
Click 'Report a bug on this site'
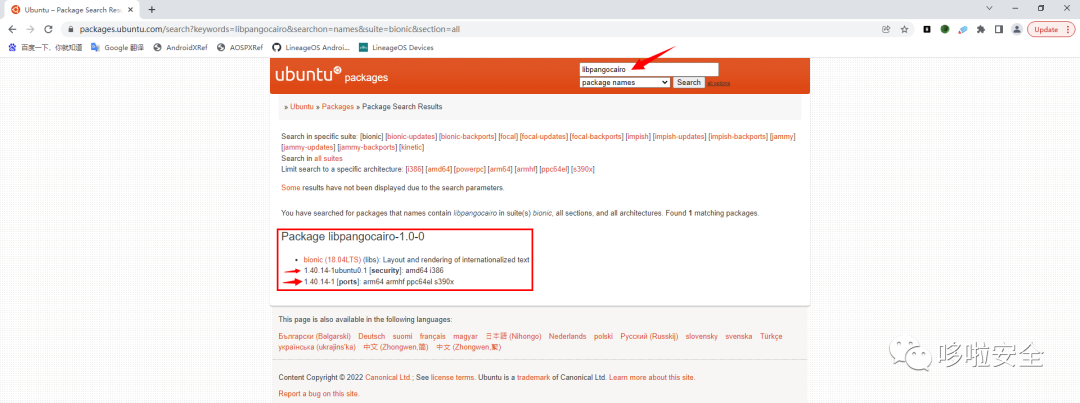pos(319,394)
